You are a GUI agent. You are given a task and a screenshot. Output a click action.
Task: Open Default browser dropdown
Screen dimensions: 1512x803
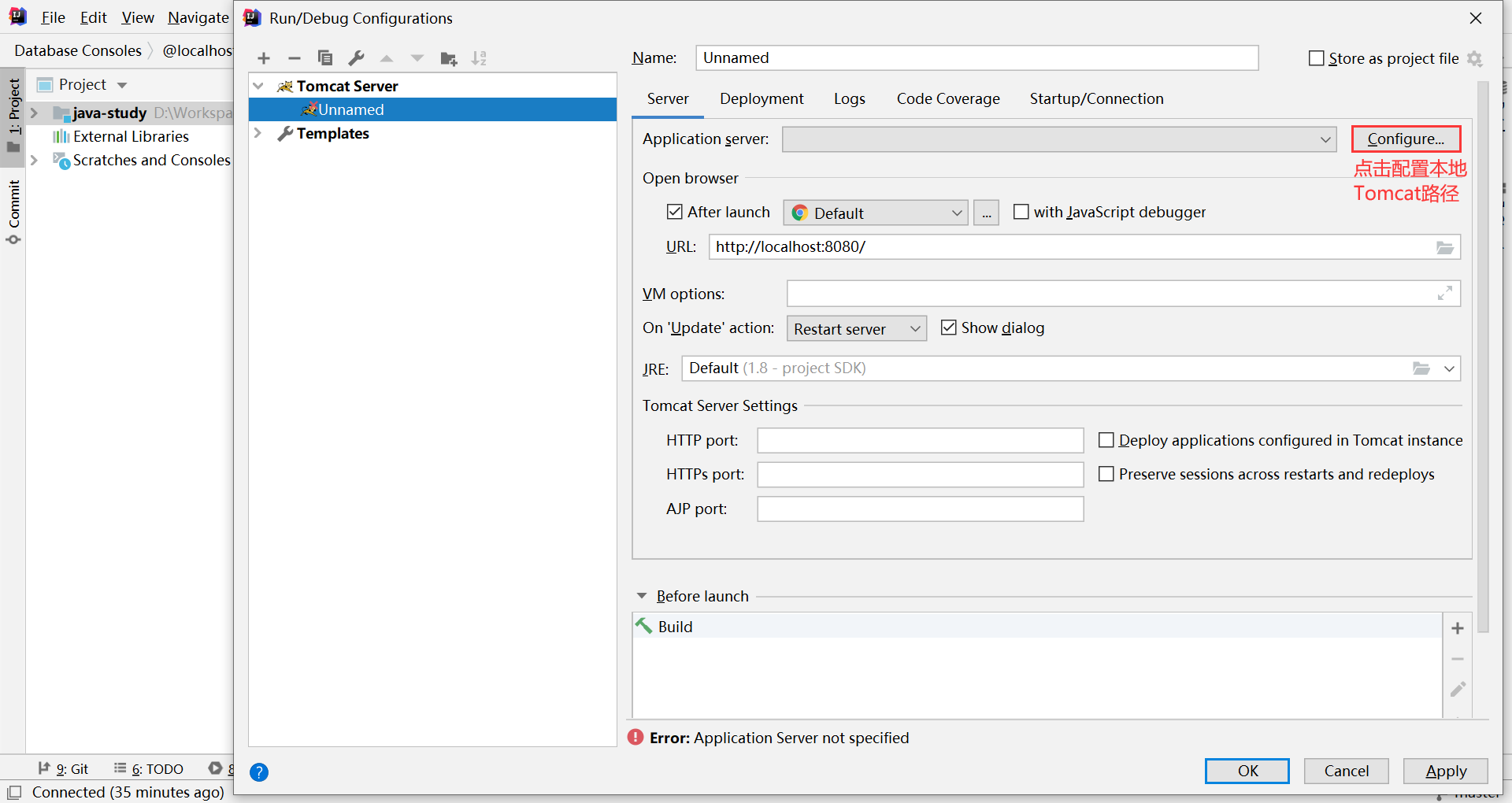pyautogui.click(x=876, y=213)
